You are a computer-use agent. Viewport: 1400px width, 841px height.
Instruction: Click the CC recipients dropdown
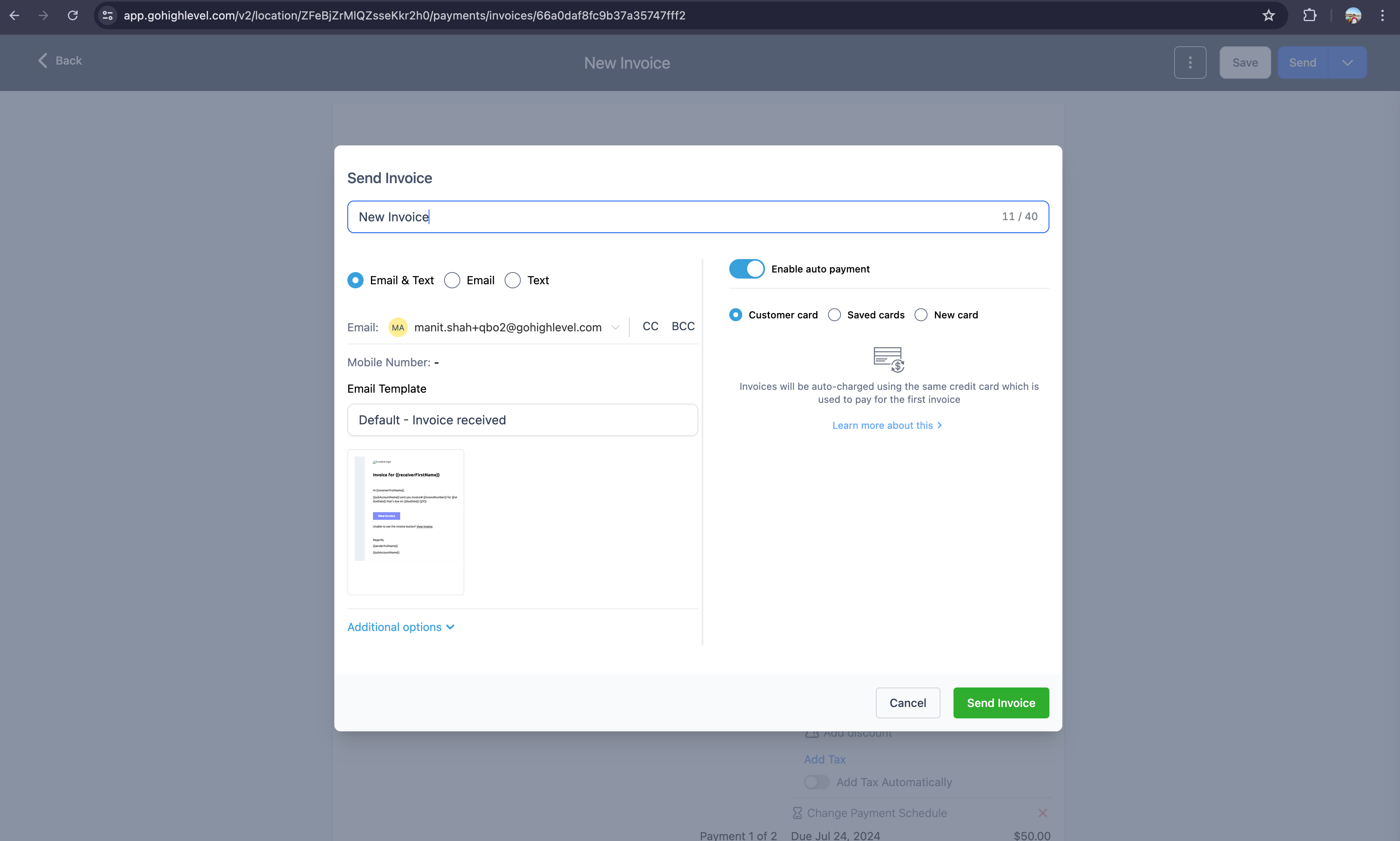point(650,326)
